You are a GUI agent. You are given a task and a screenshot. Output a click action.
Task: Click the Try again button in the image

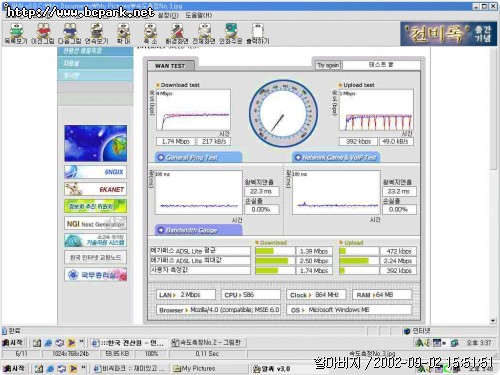pos(328,65)
